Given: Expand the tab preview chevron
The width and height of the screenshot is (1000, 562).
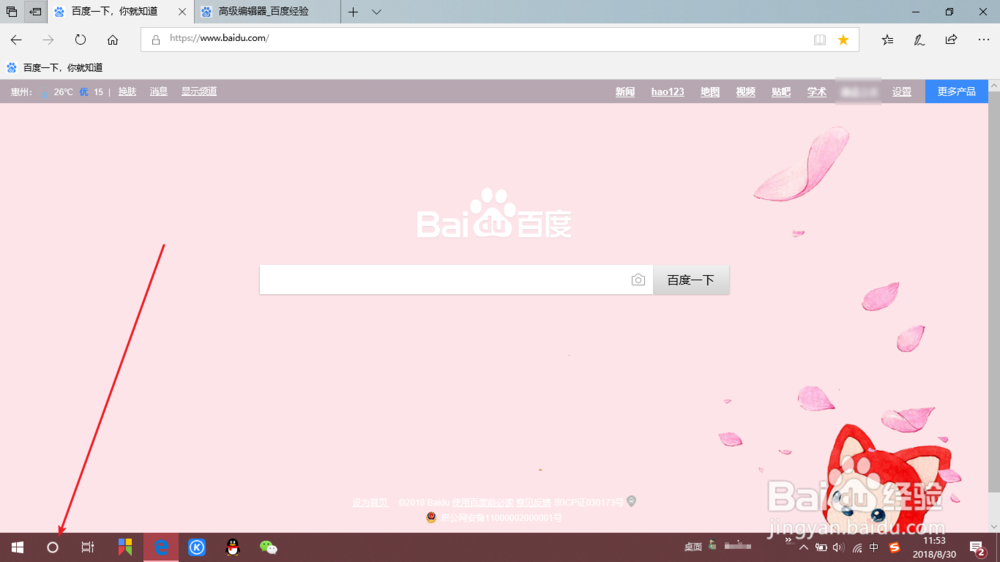Looking at the screenshot, I should click(x=376, y=11).
